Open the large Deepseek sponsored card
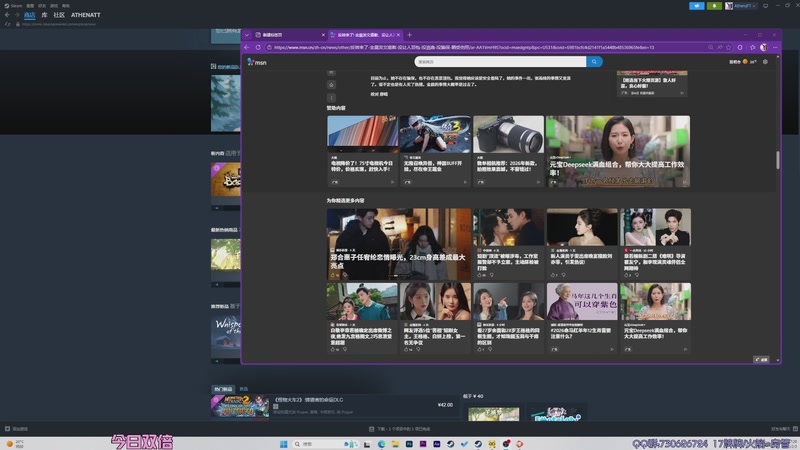The image size is (800, 450). [618, 151]
